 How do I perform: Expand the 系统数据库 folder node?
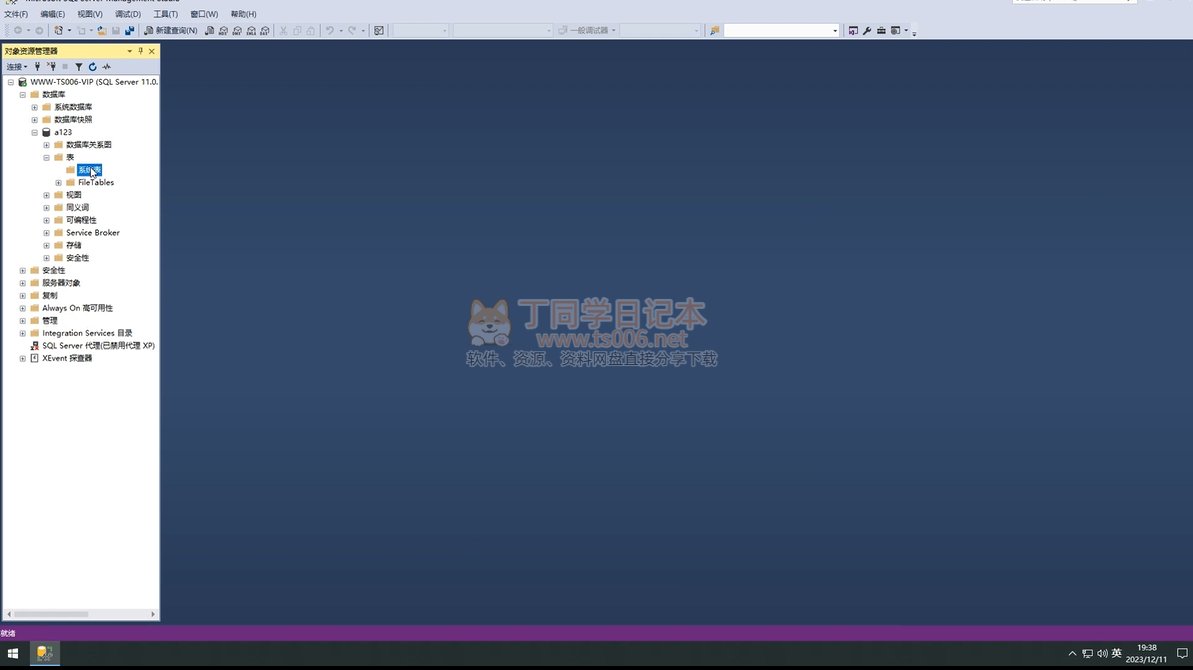[x=34, y=107]
